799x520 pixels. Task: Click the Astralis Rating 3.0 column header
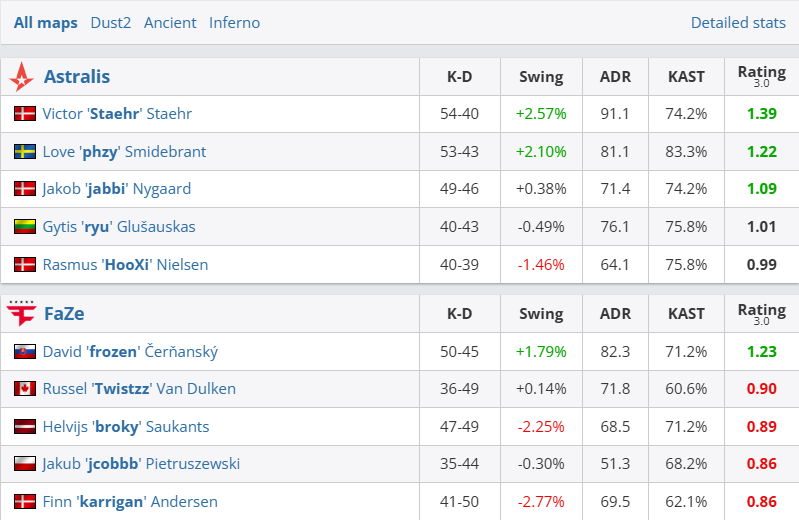point(761,77)
